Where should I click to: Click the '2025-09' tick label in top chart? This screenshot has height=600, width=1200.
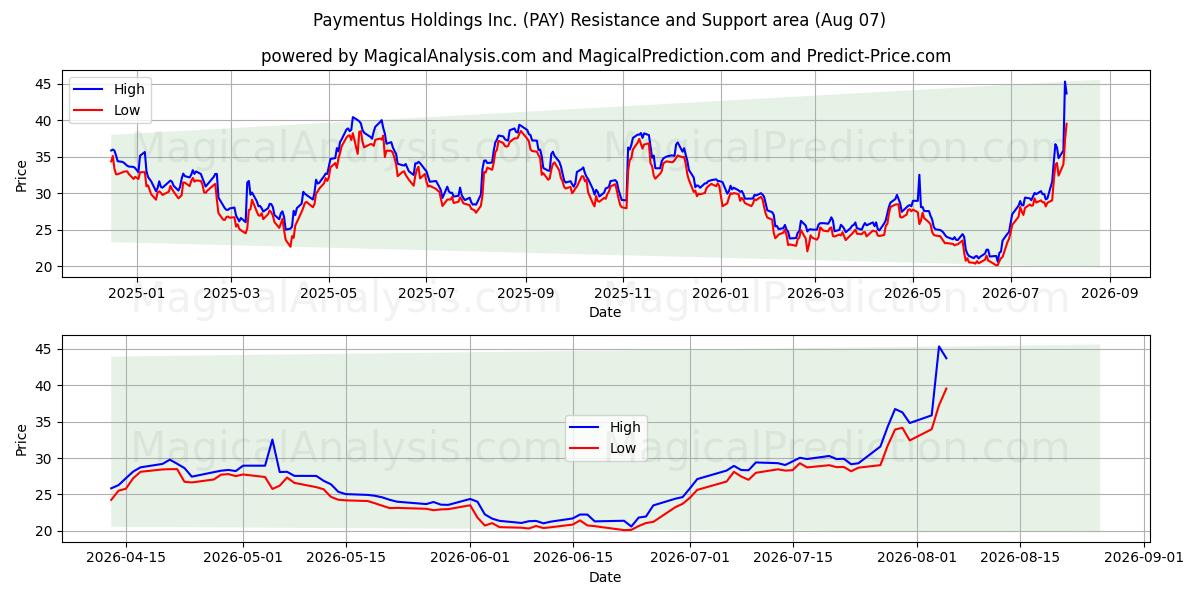tap(526, 293)
